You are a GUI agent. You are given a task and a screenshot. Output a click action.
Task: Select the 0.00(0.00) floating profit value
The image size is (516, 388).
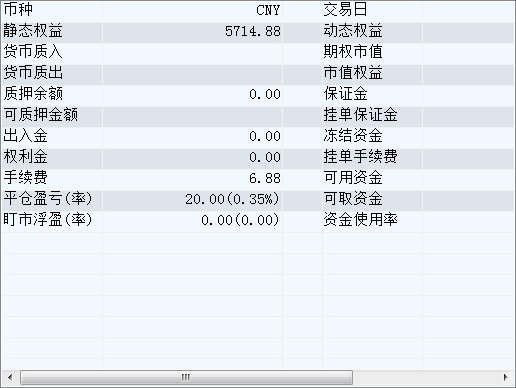tap(240, 221)
